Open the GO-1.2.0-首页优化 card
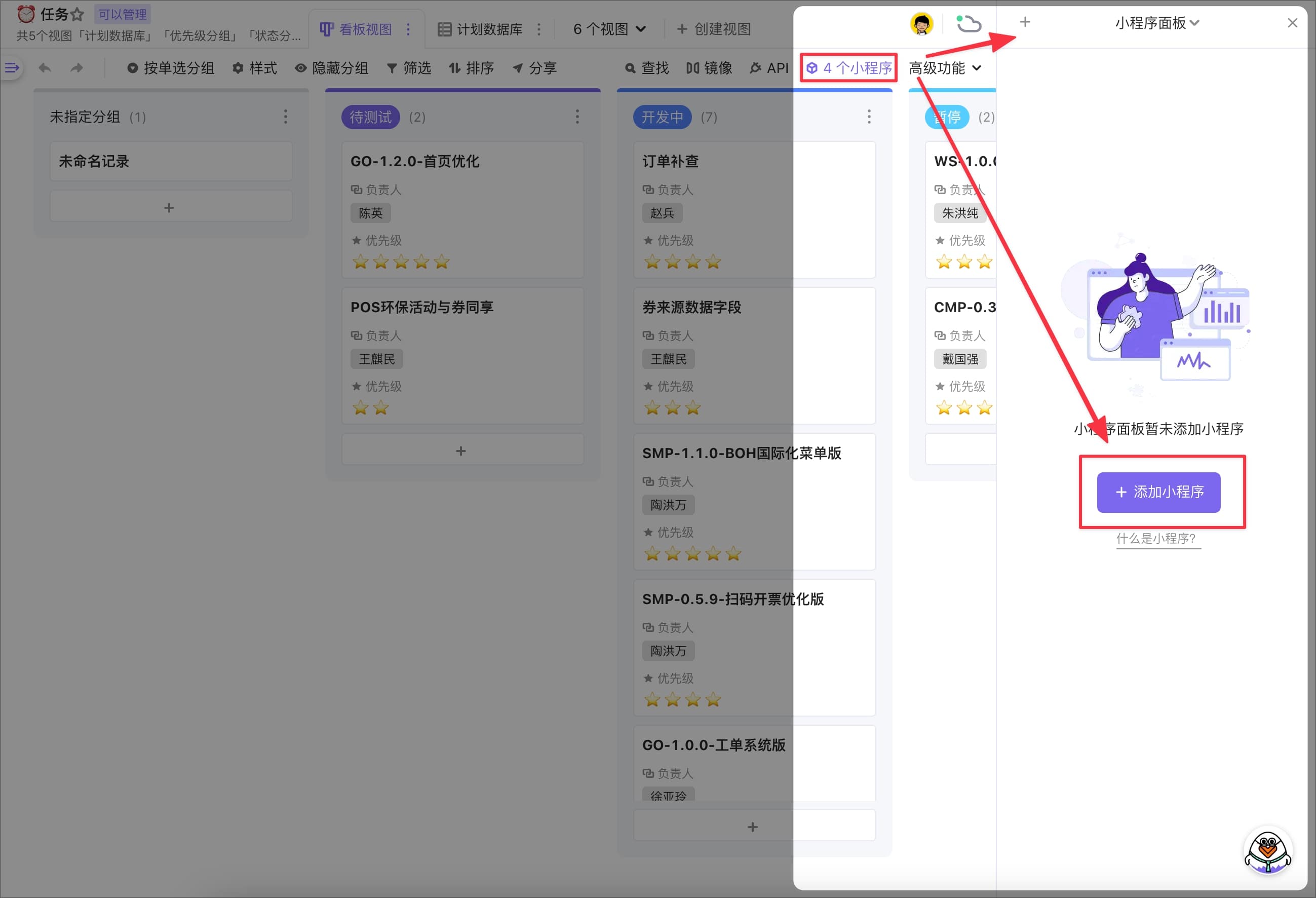This screenshot has height=898, width=1316. (x=414, y=162)
